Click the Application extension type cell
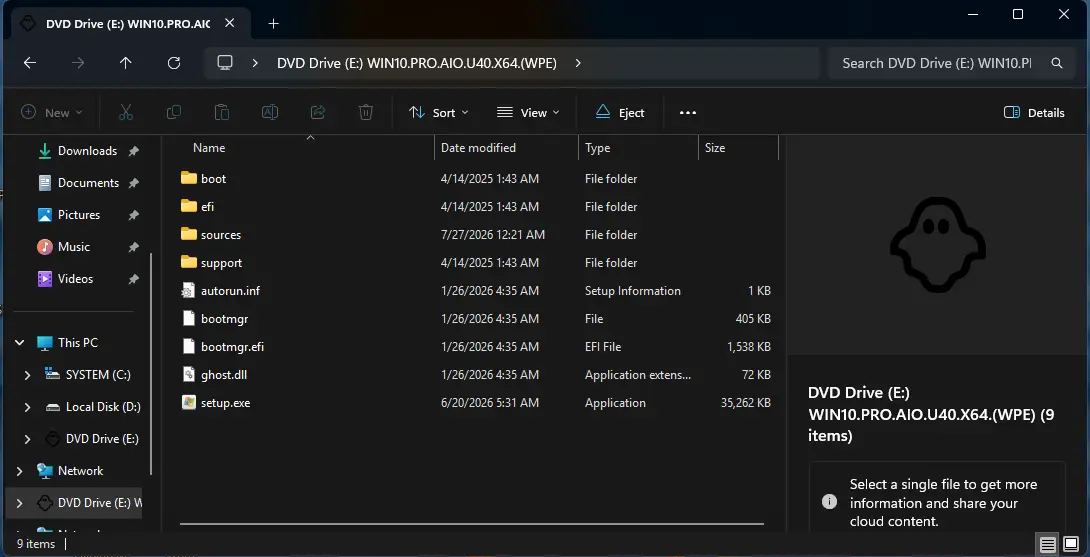This screenshot has width=1090, height=557. pyautogui.click(x=637, y=375)
